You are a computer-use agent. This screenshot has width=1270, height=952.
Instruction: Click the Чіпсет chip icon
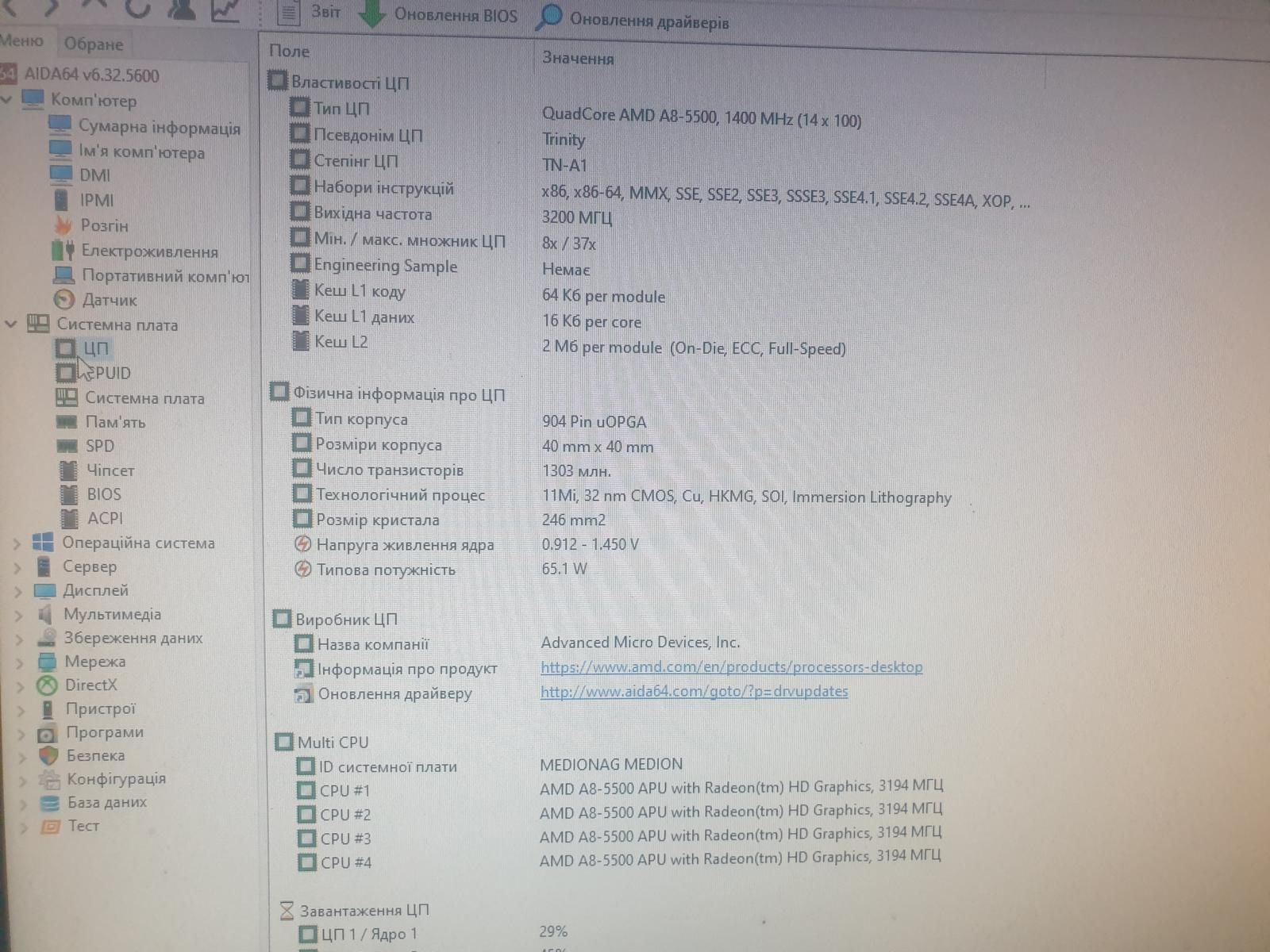point(69,470)
